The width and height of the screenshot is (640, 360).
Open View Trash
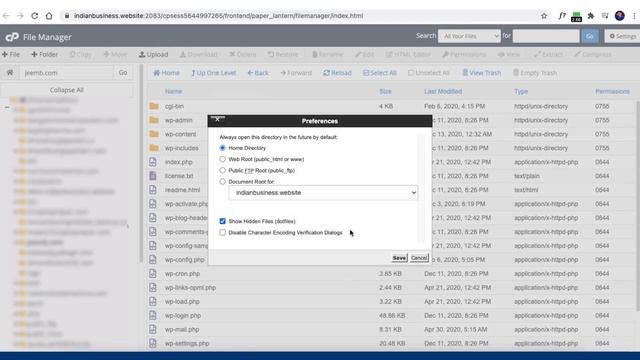click(482, 73)
